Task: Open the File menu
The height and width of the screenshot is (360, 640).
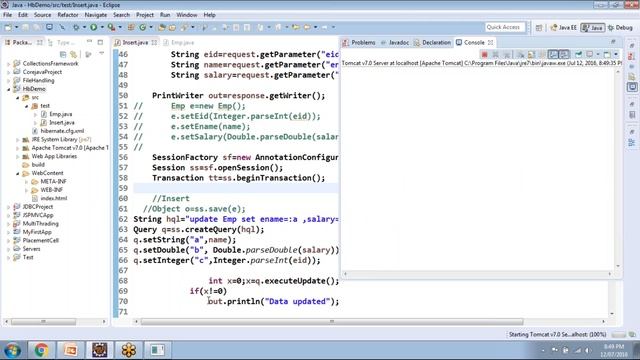Action: pyautogui.click(x=7, y=15)
